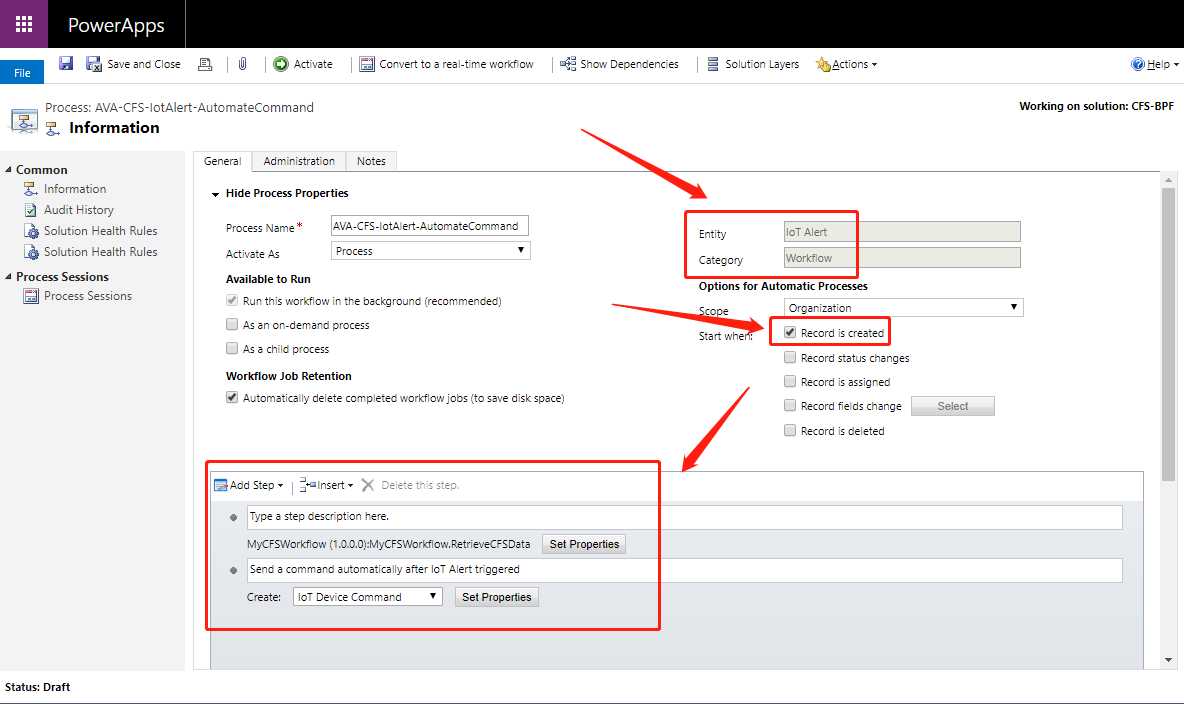Click the Process Sessions item icon
This screenshot has width=1184, height=704.
pos(31,296)
